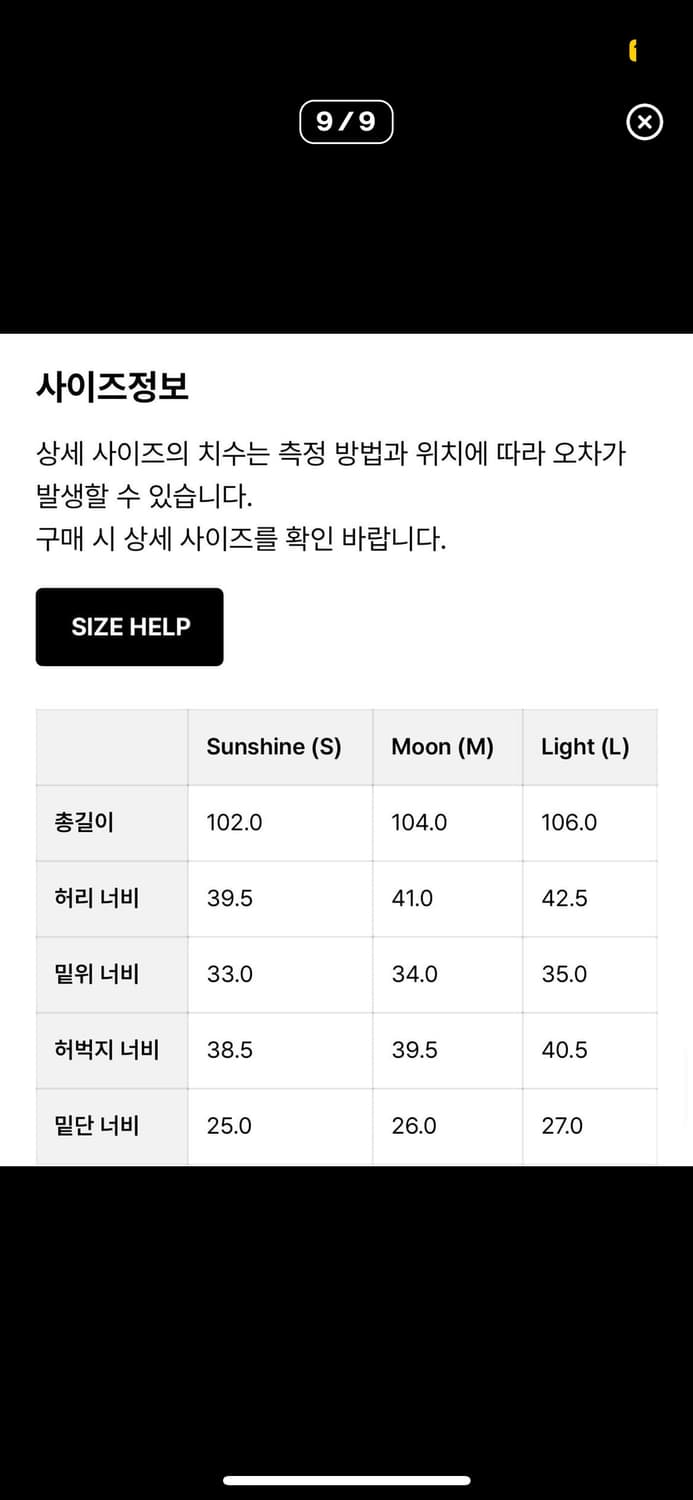Screen dimensions: 693x1500
Task: Tap the home indicator bar
Action: click(x=346, y=1480)
